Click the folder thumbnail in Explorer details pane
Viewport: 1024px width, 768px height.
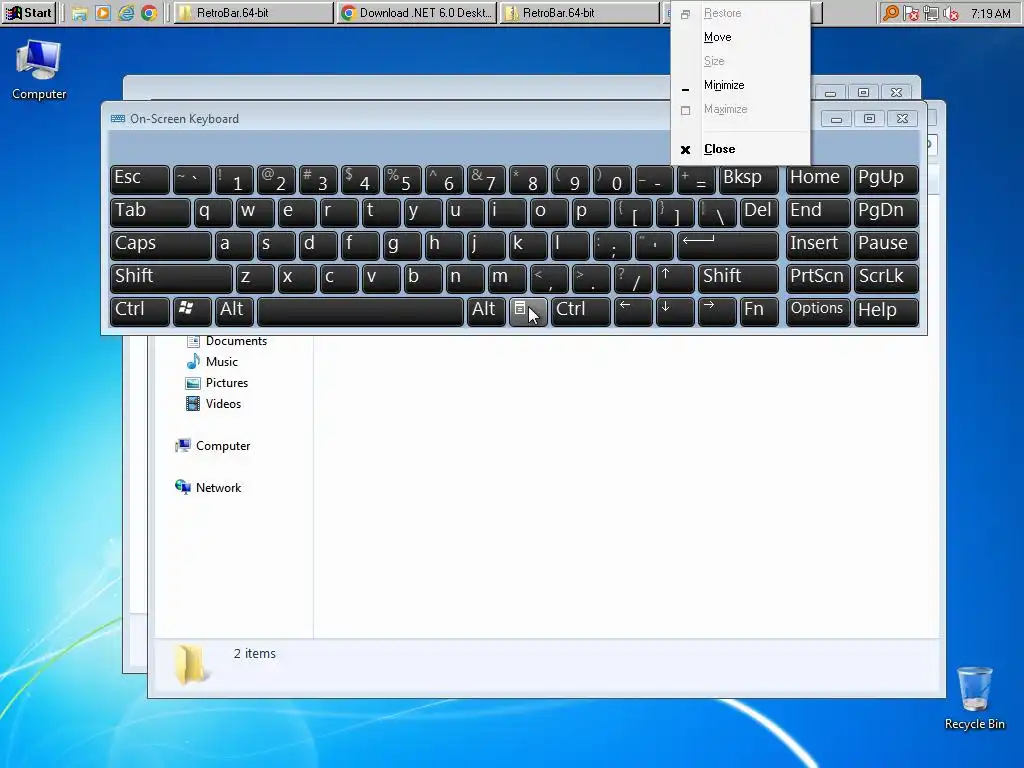pyautogui.click(x=189, y=664)
